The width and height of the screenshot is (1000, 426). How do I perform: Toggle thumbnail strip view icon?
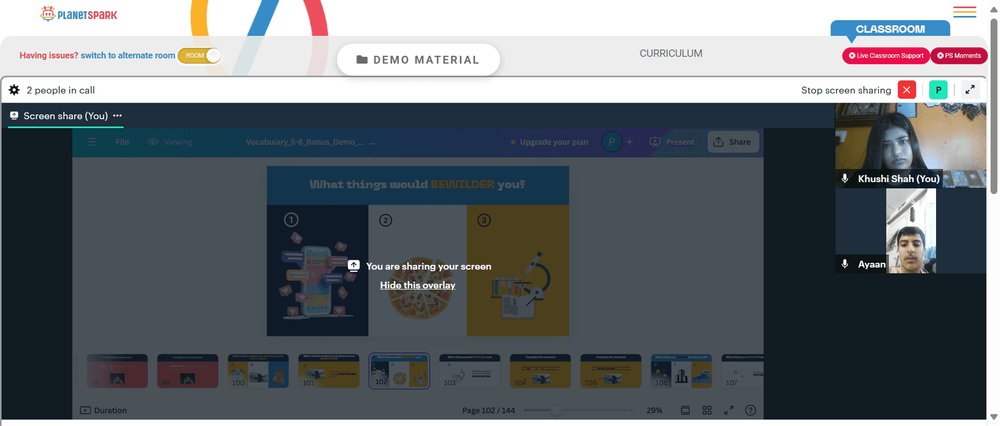686,410
